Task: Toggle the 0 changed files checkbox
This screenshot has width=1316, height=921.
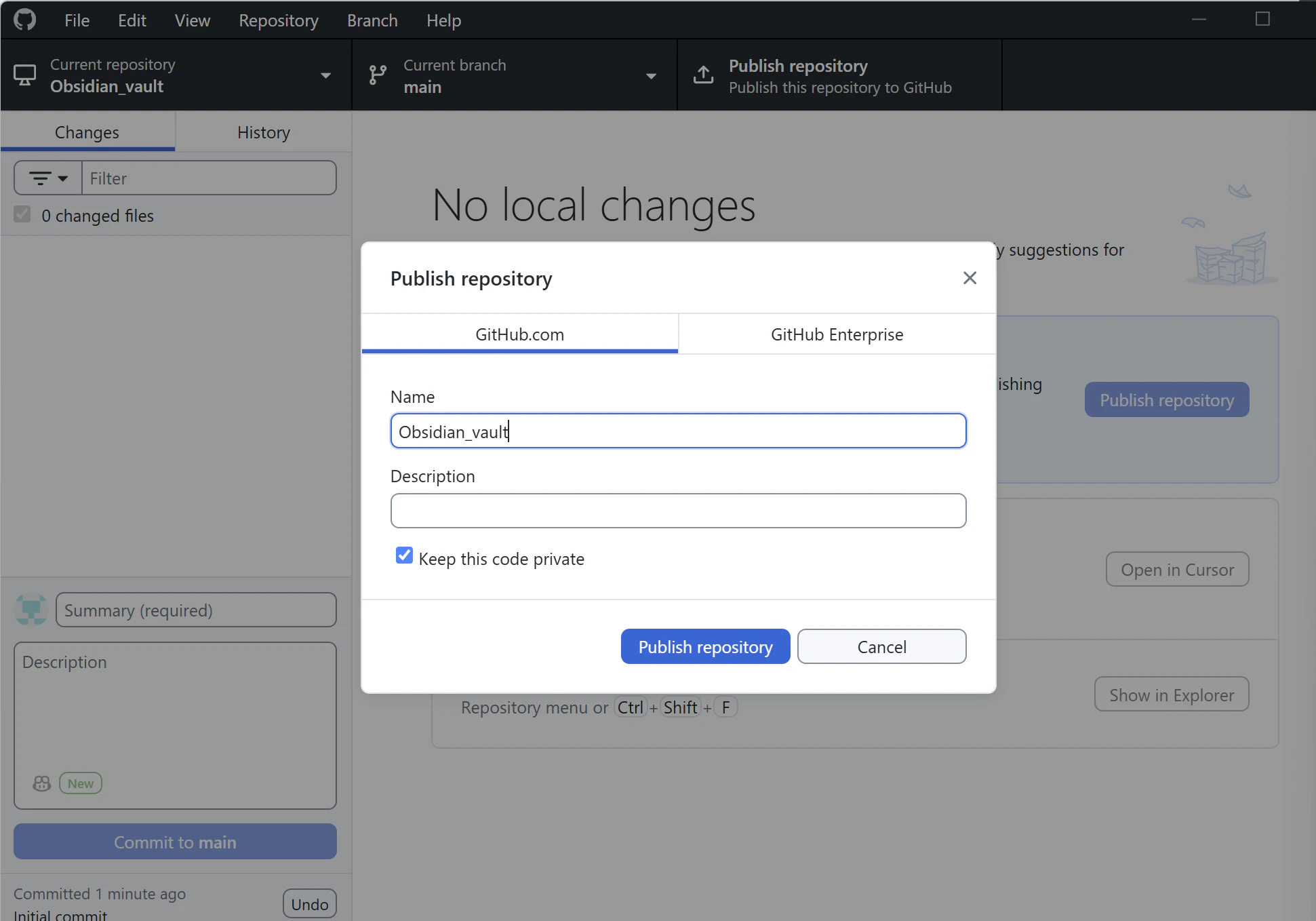Action: (22, 215)
